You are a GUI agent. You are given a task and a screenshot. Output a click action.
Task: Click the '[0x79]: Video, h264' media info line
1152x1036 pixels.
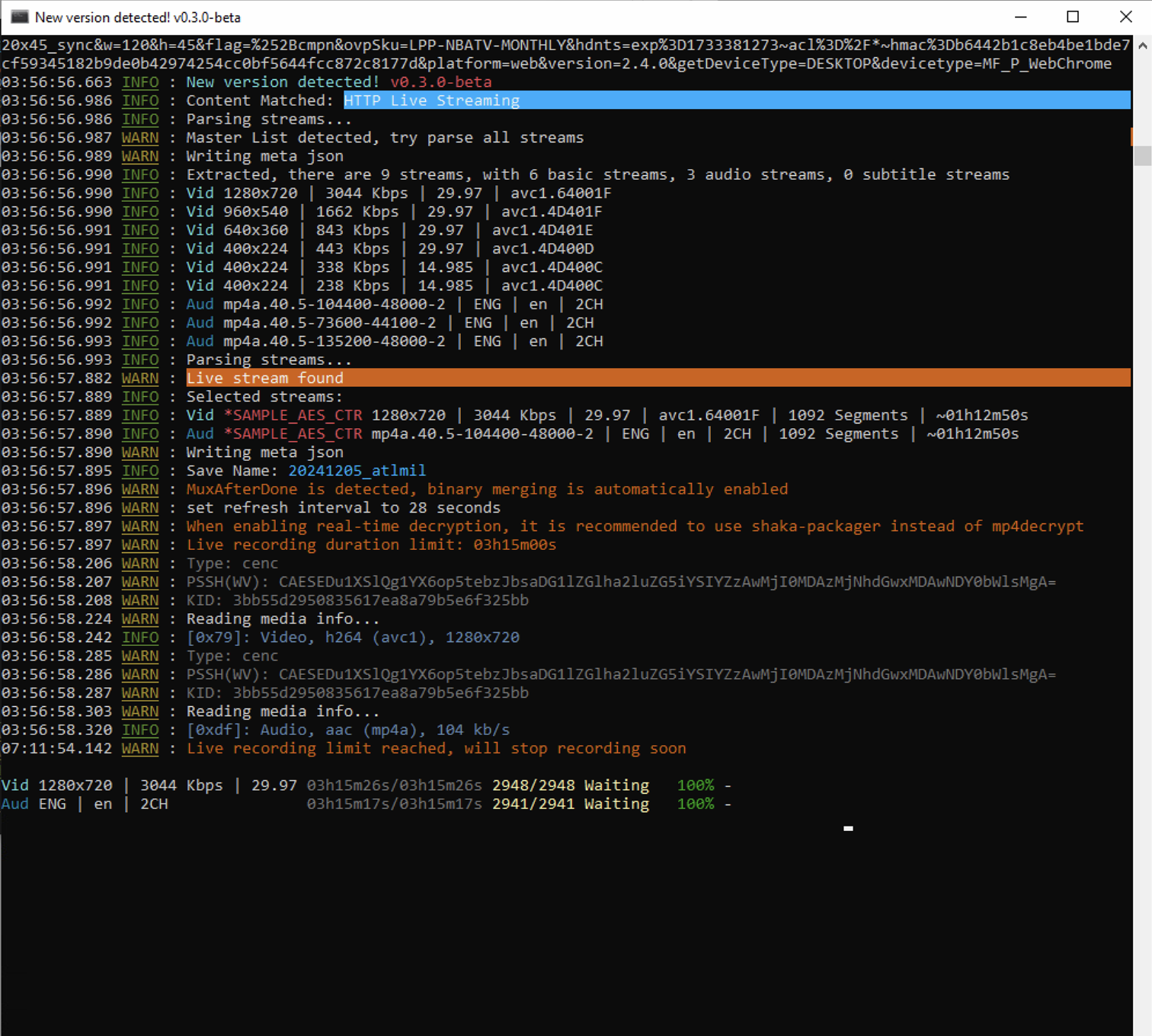352,637
